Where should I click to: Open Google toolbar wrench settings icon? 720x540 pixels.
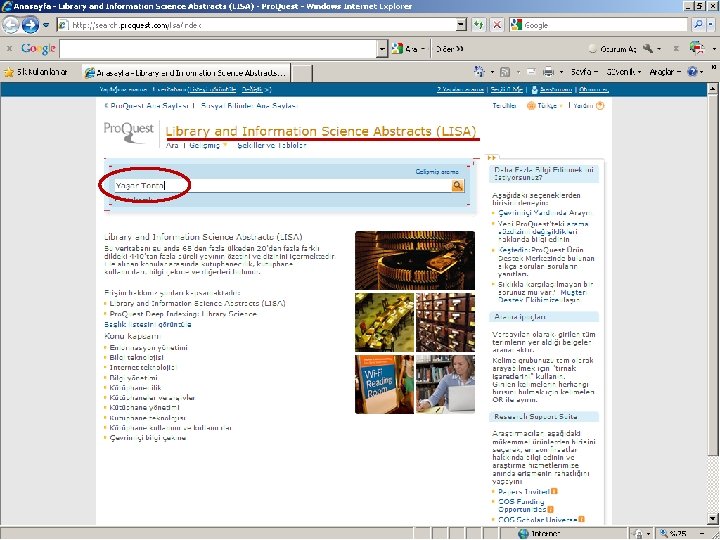click(648, 48)
